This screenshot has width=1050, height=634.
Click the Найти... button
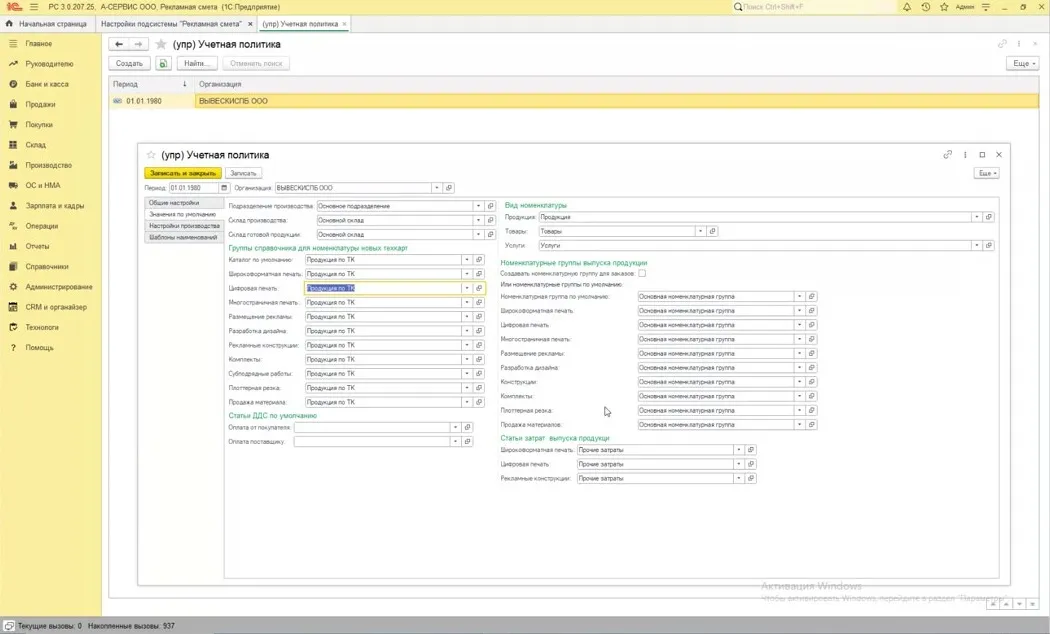197,64
